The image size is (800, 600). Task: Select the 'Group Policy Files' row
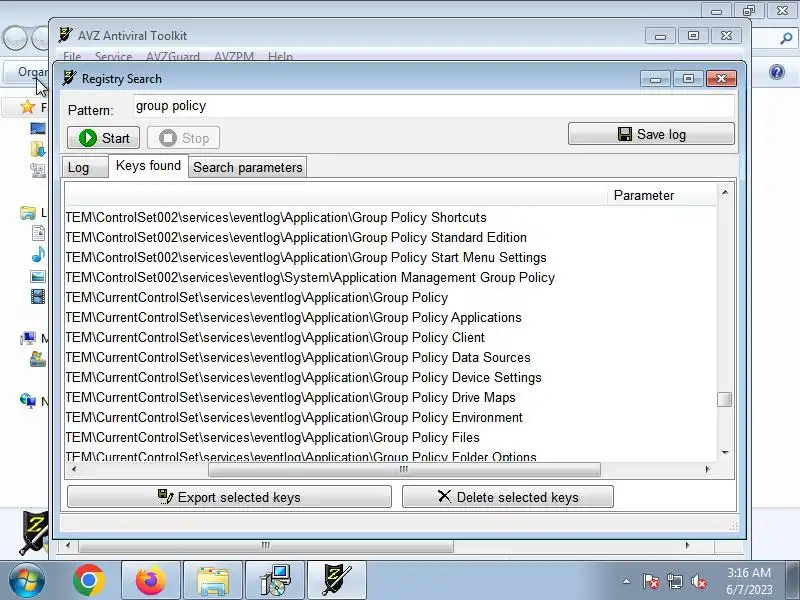[x=390, y=437]
